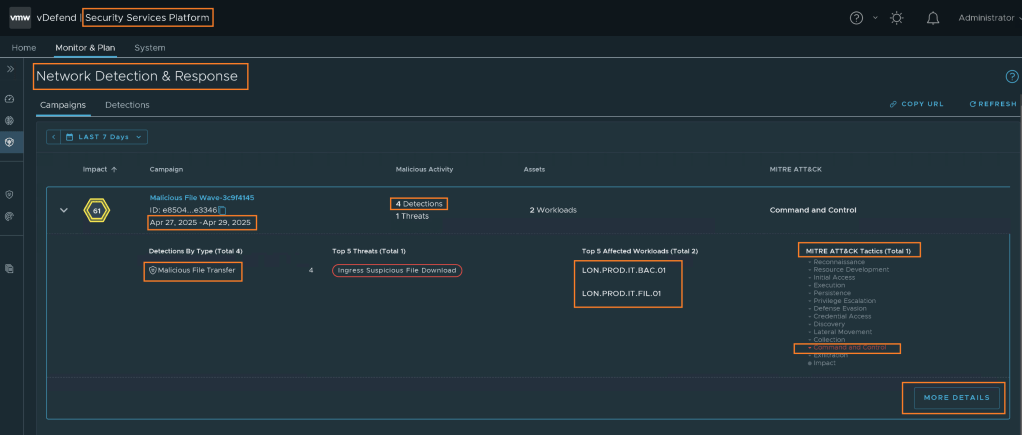The height and width of the screenshot is (435, 1022).
Task: Open the shield check icon in sidebar
Action: click(x=10, y=194)
